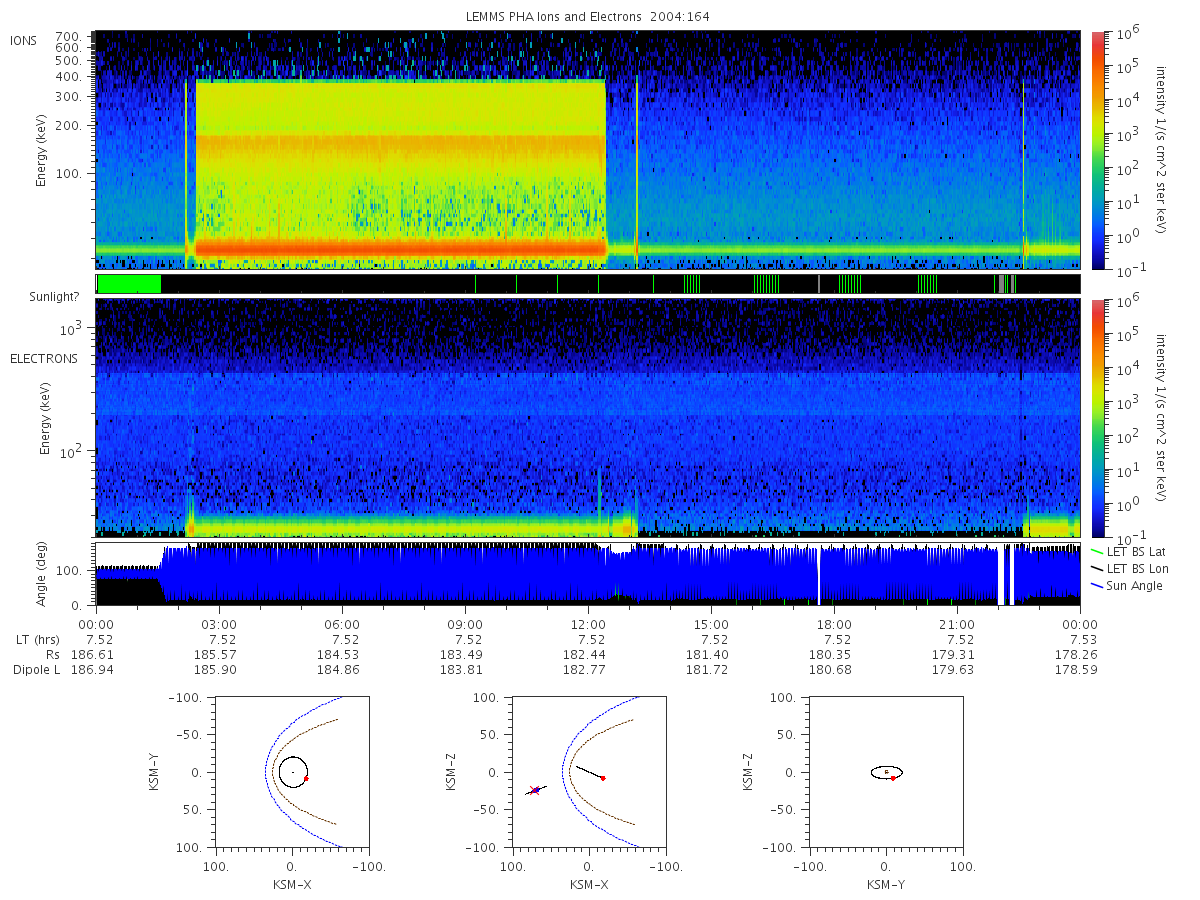Screen dimensions: 1200x900
Task: Click the IONS panel label
Action: 23,40
